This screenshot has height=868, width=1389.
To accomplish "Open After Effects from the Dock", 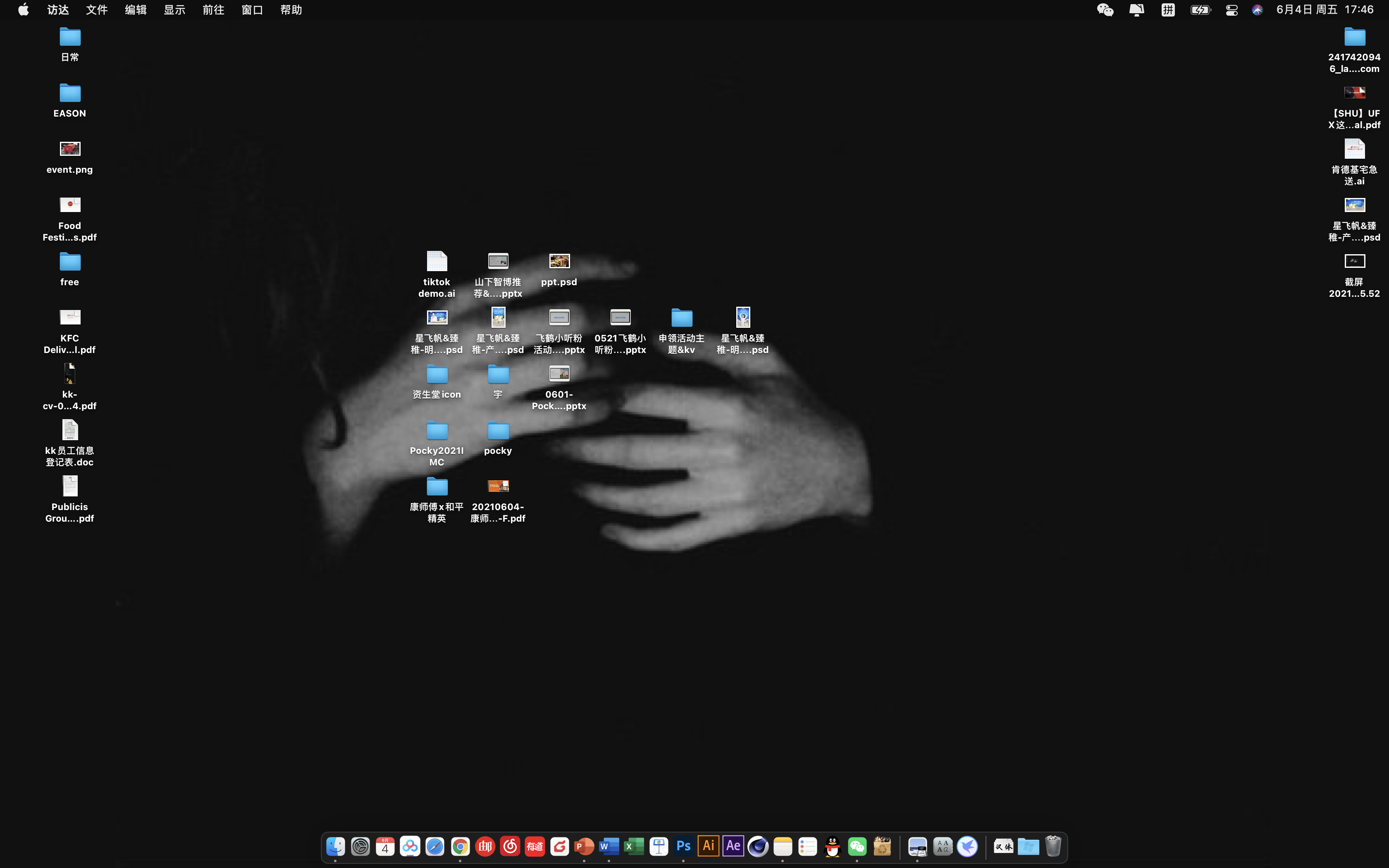I will [733, 846].
